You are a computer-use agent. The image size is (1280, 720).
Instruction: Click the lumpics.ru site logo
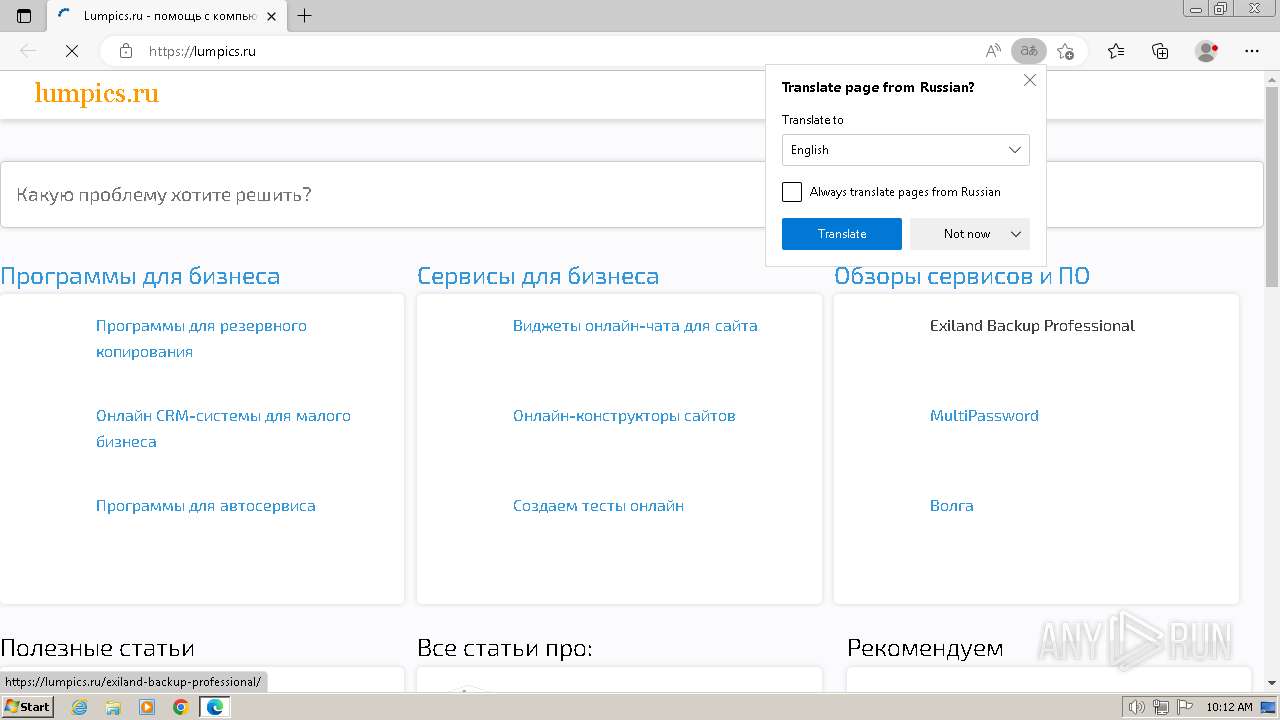(97, 93)
